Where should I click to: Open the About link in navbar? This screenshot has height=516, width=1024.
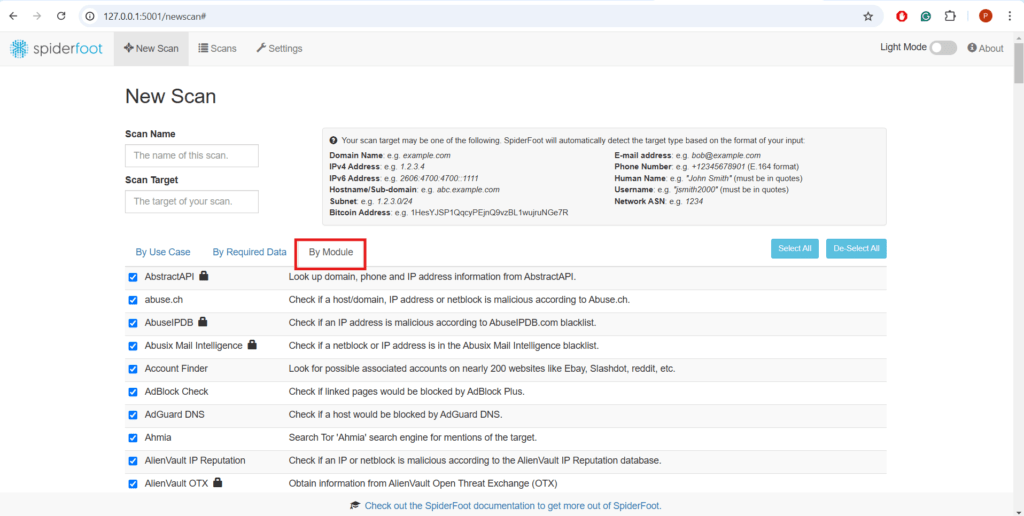click(x=985, y=48)
